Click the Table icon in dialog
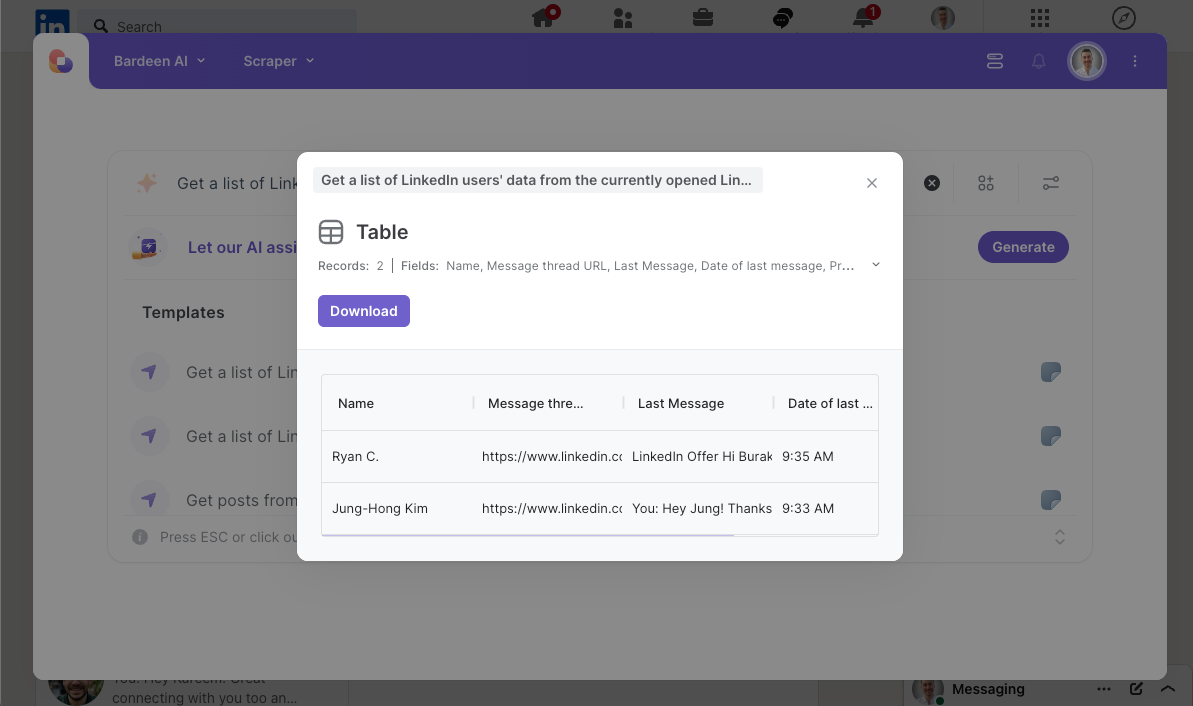This screenshot has width=1193, height=706. point(331,232)
